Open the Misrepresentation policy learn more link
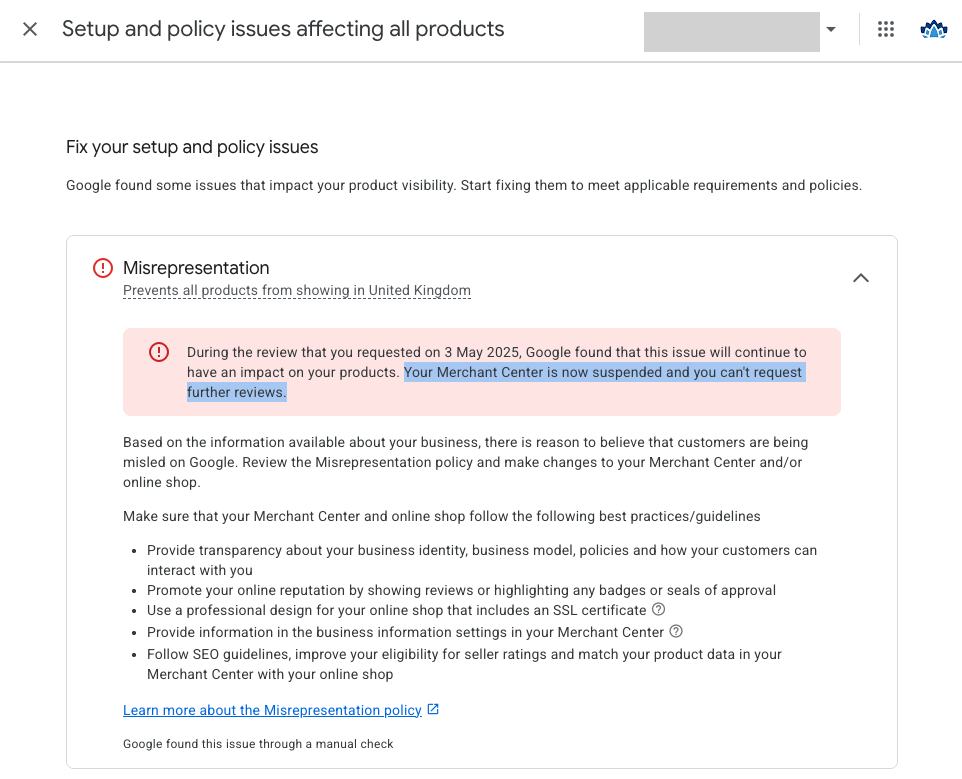The height and width of the screenshot is (779, 962). pos(272,710)
